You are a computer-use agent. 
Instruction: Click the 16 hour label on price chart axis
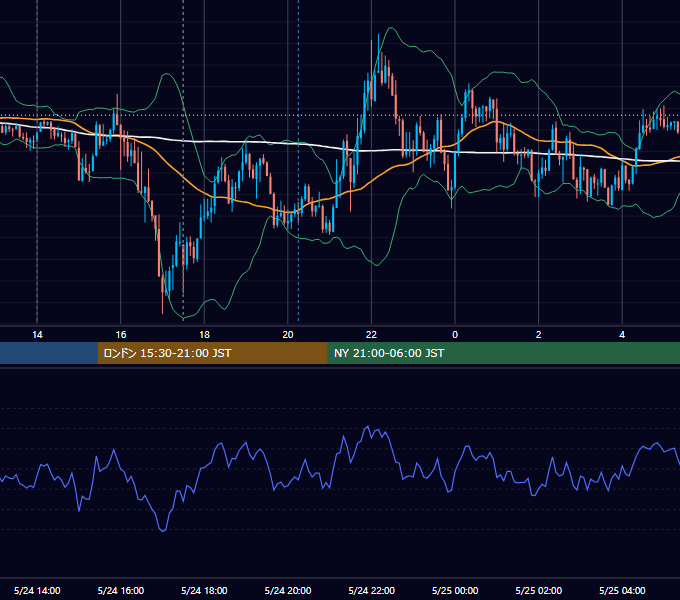(x=121, y=335)
